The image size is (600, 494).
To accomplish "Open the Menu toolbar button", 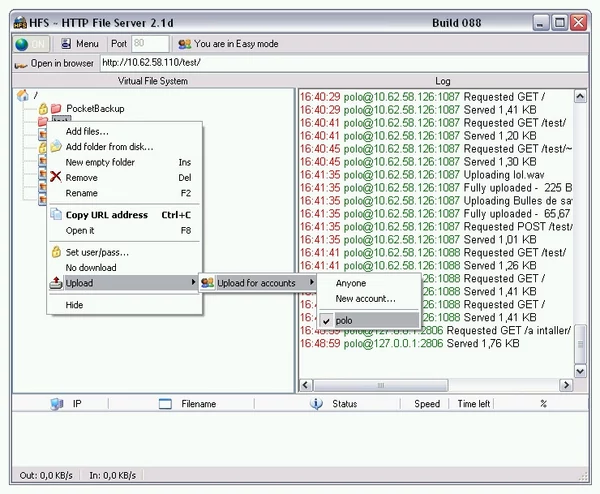I will click(x=80, y=44).
